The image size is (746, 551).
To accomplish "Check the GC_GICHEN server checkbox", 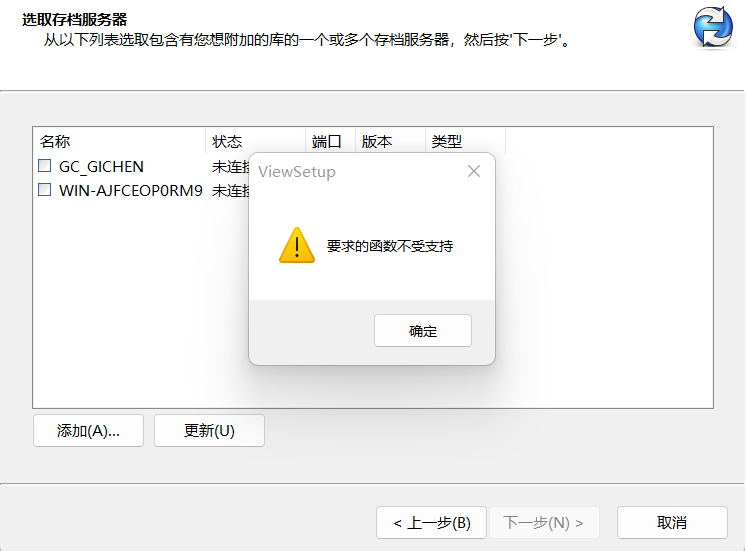I will click(44, 166).
